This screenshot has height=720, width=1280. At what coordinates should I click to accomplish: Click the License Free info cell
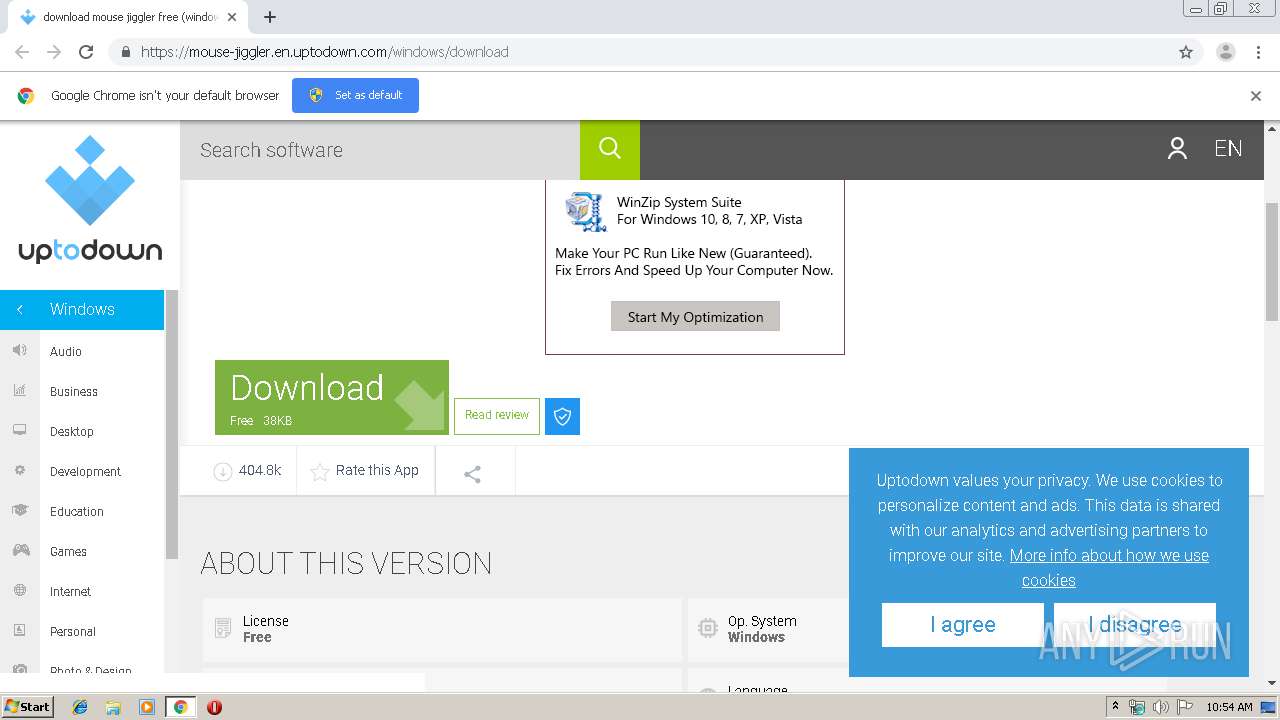click(442, 629)
